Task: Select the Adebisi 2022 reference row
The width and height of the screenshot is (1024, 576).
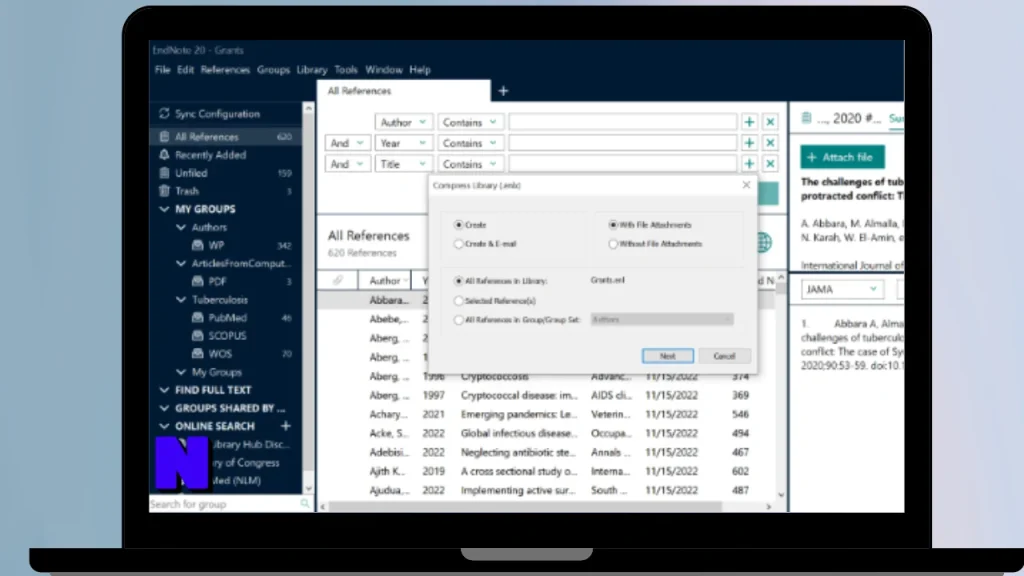Action: point(547,452)
